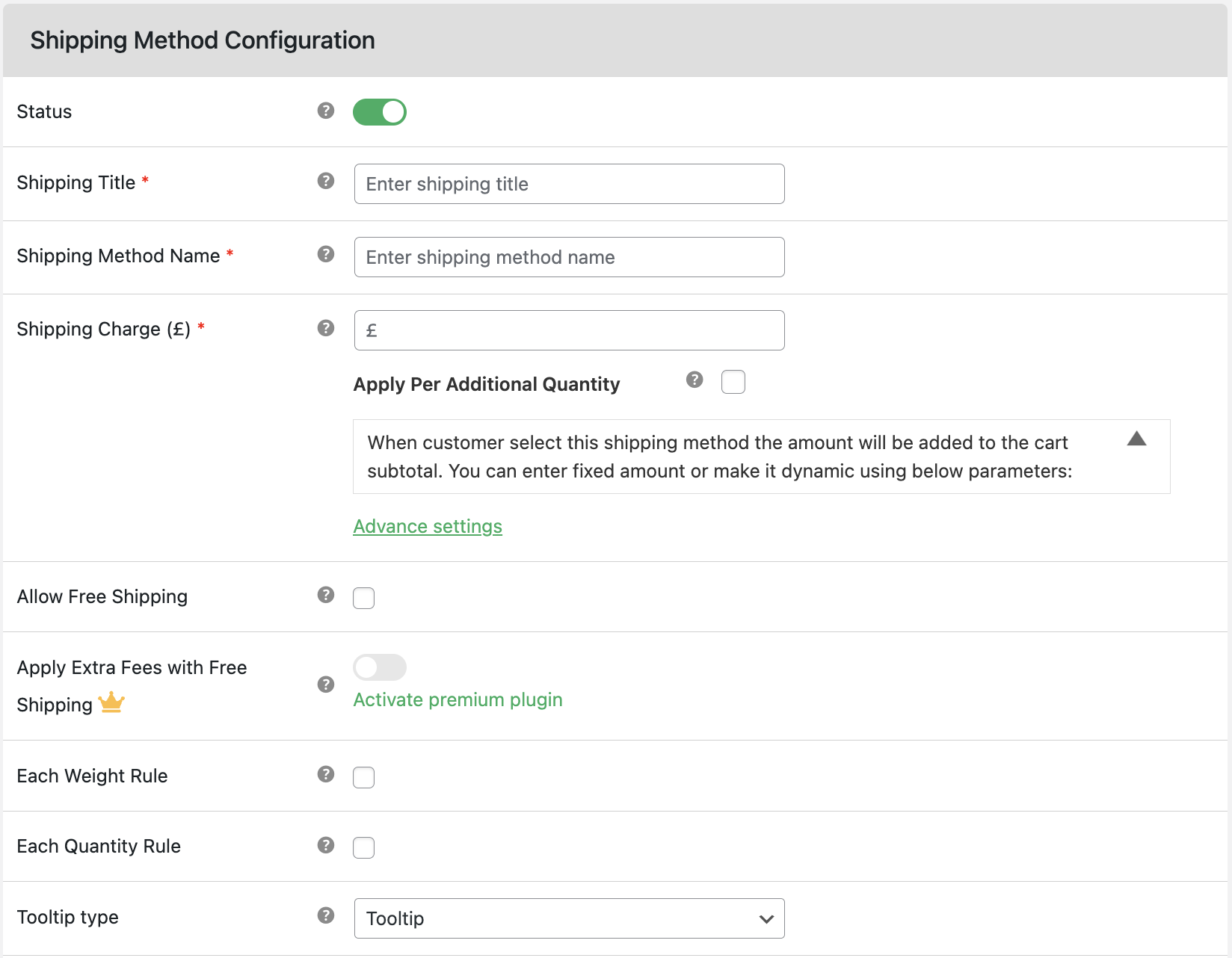Viewport: 1232px width, 958px height.
Task: Click the Tooltip type label
Action: tap(68, 917)
